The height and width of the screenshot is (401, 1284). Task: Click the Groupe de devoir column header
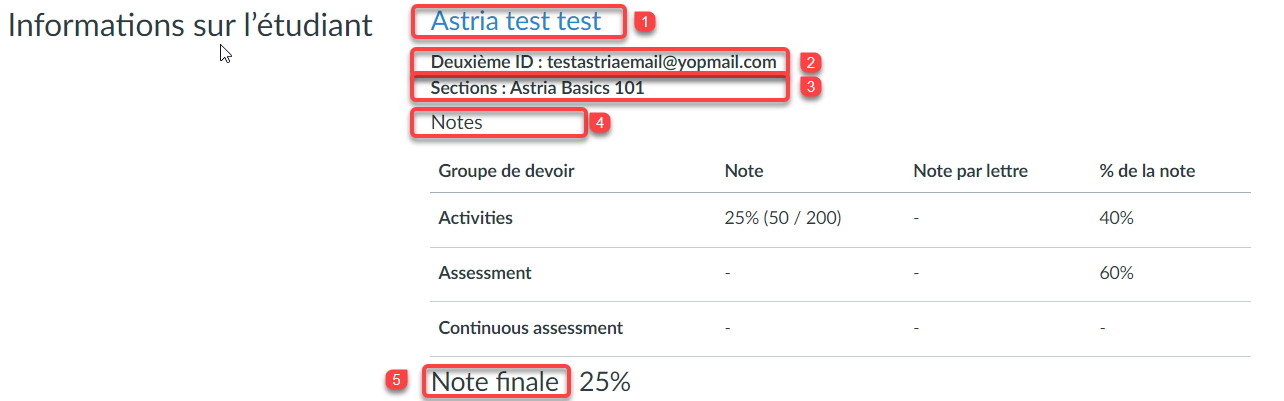pyautogui.click(x=506, y=171)
